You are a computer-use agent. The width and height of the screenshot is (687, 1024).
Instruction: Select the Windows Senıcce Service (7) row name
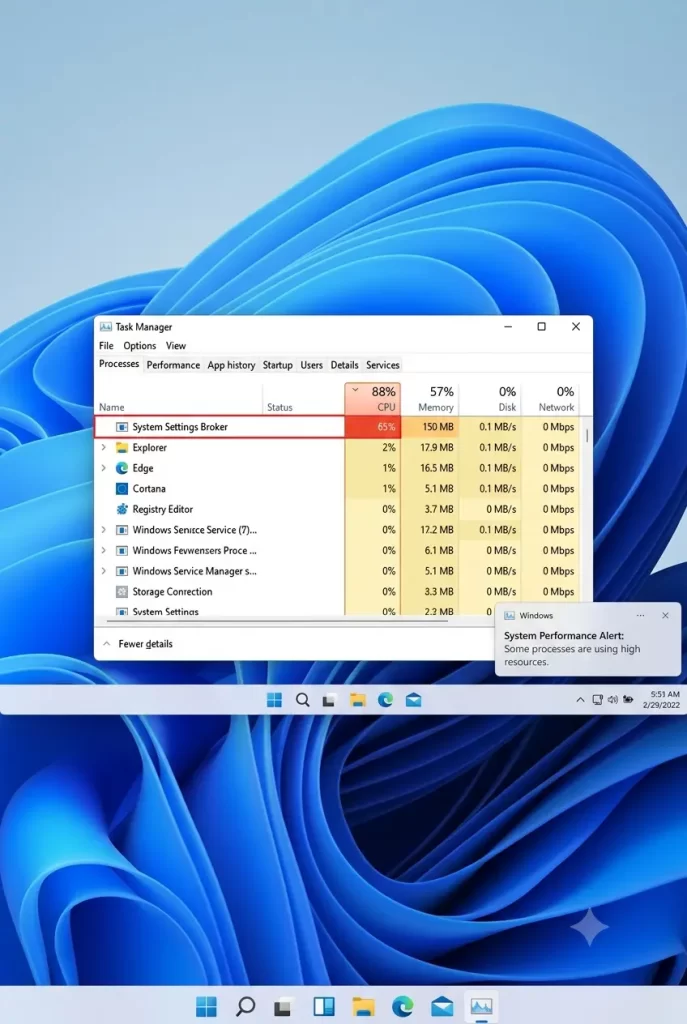pos(195,530)
